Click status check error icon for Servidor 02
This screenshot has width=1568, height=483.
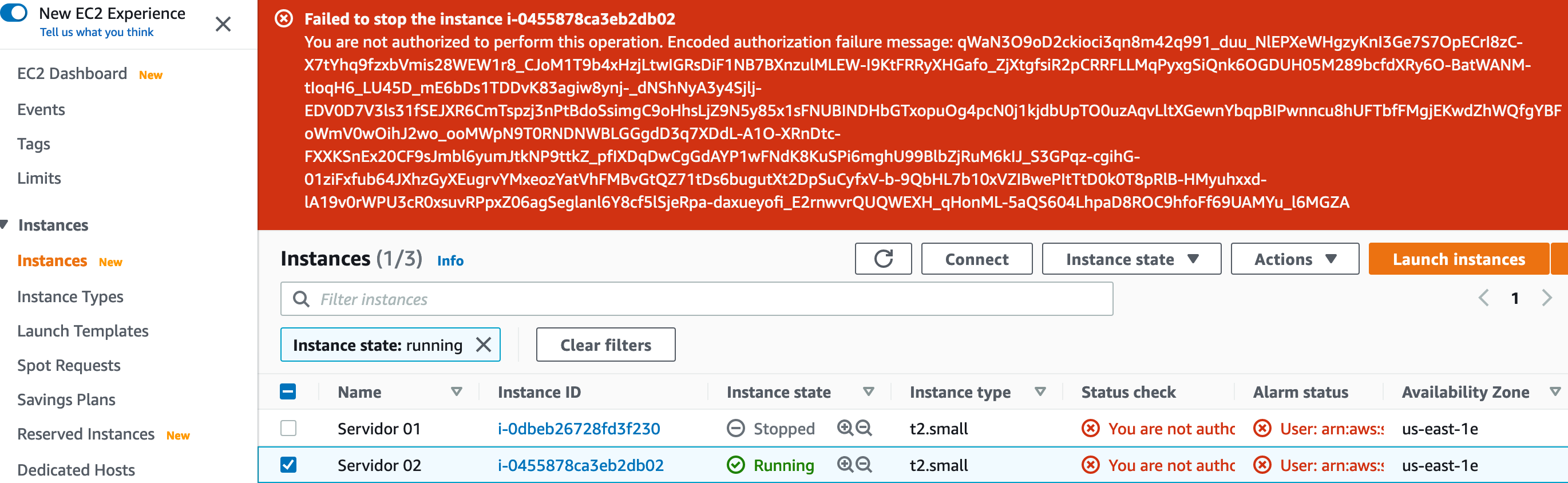point(1090,465)
